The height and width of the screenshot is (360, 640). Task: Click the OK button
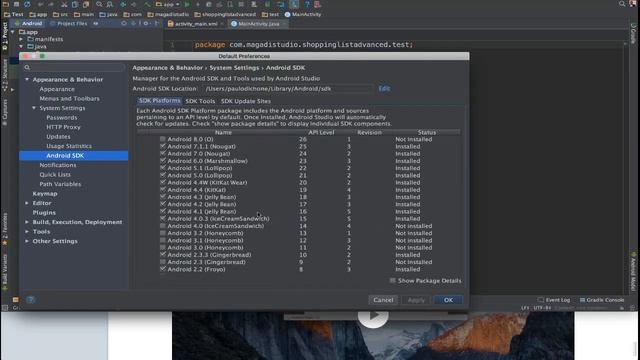click(448, 300)
